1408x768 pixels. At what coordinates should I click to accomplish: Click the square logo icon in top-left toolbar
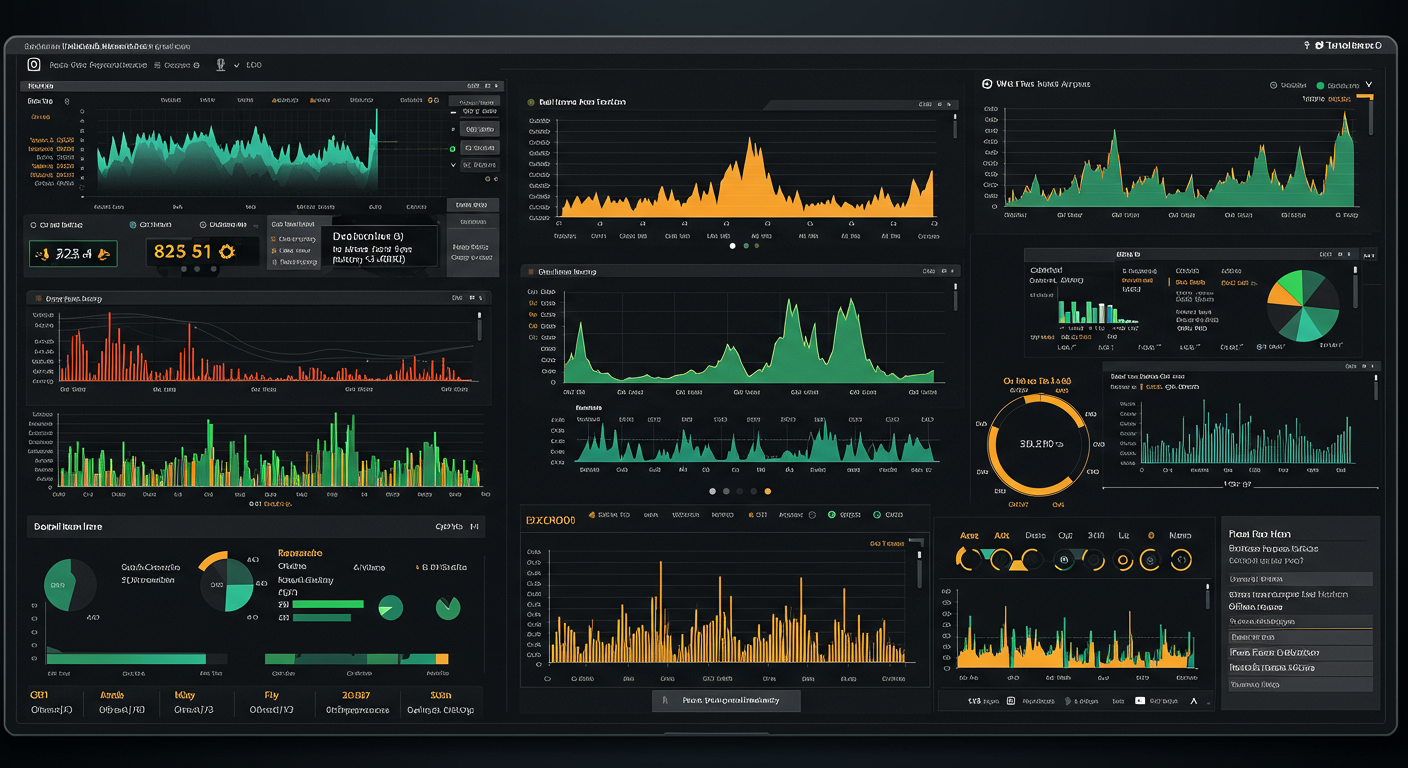[x=34, y=65]
